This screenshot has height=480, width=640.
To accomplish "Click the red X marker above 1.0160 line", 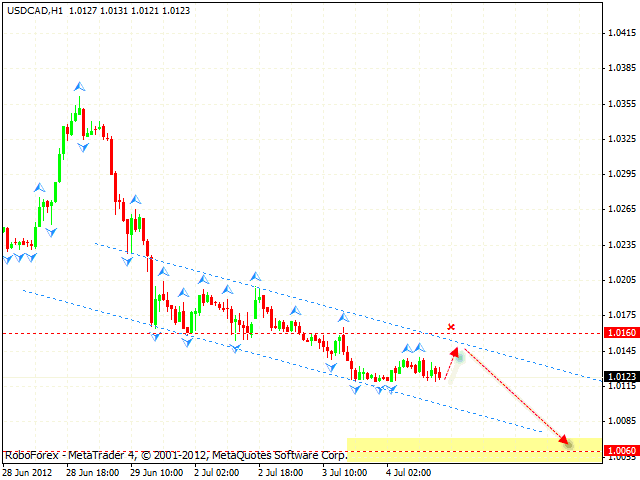I will click(452, 327).
